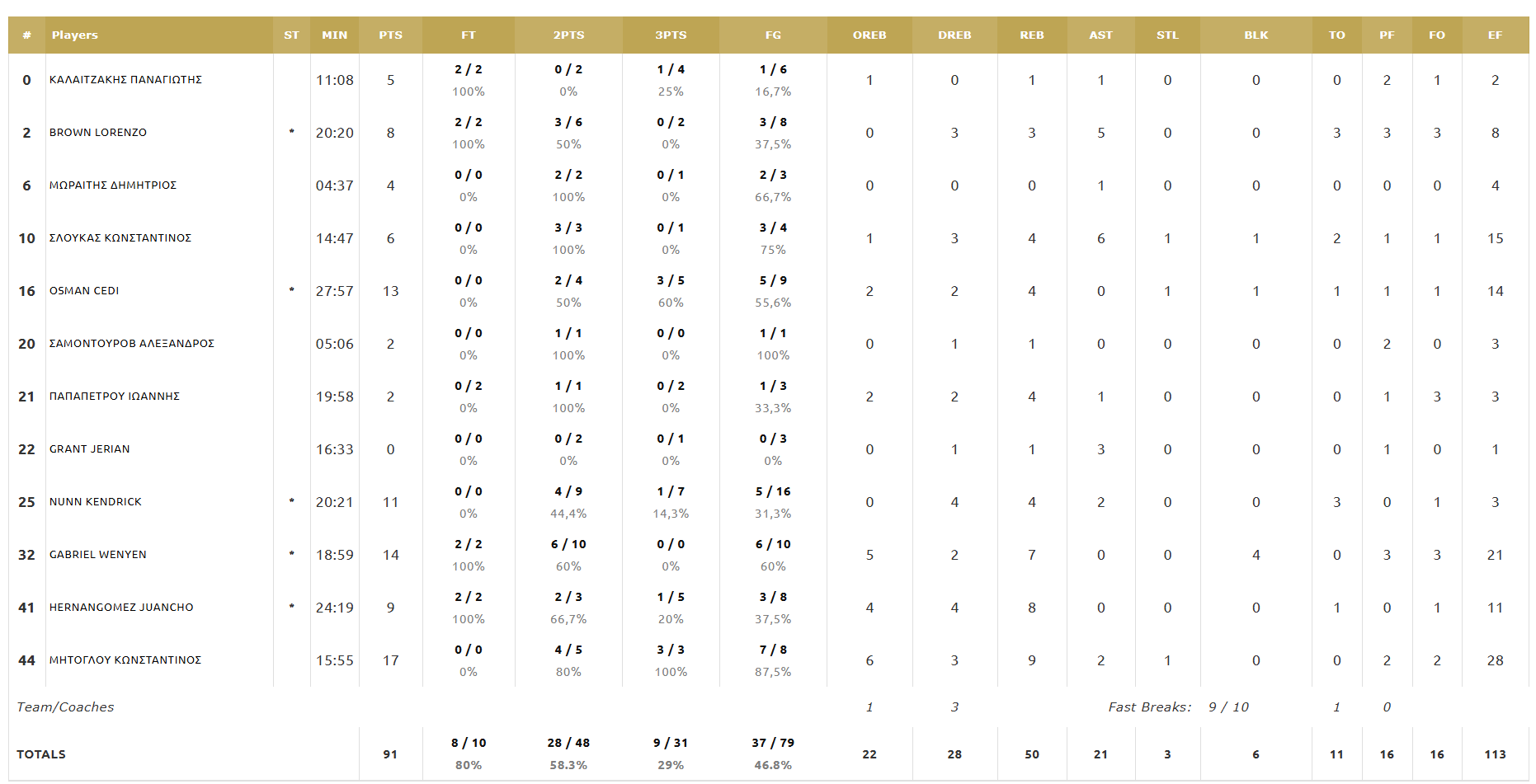Click player ΣΛΟΥΚΑΣ ΚΩΝΣΤΑΝΤΙΝΟΣ

coord(120,238)
